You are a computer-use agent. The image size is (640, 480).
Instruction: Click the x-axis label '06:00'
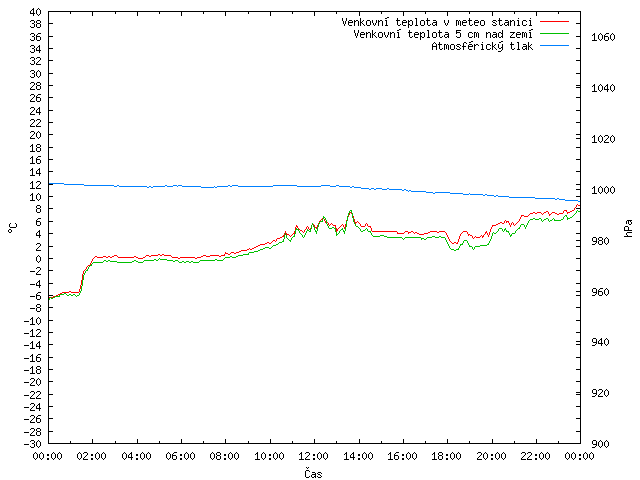pos(180,456)
